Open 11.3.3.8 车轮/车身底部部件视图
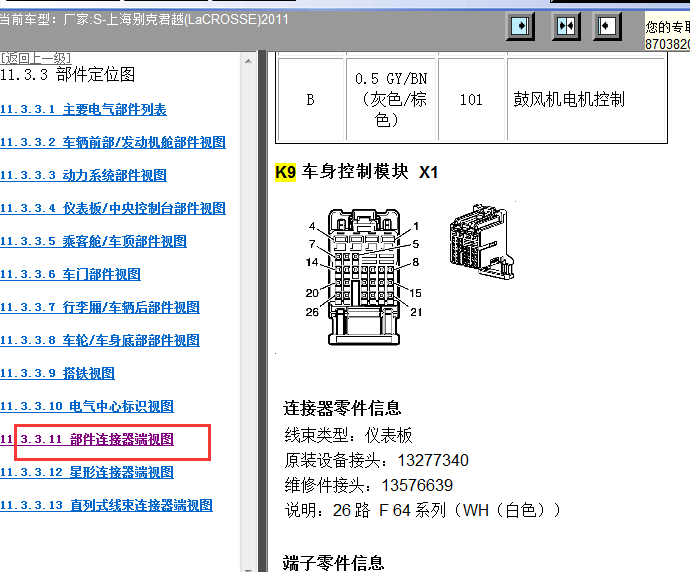Viewport: 690px width, 572px height. [100, 341]
